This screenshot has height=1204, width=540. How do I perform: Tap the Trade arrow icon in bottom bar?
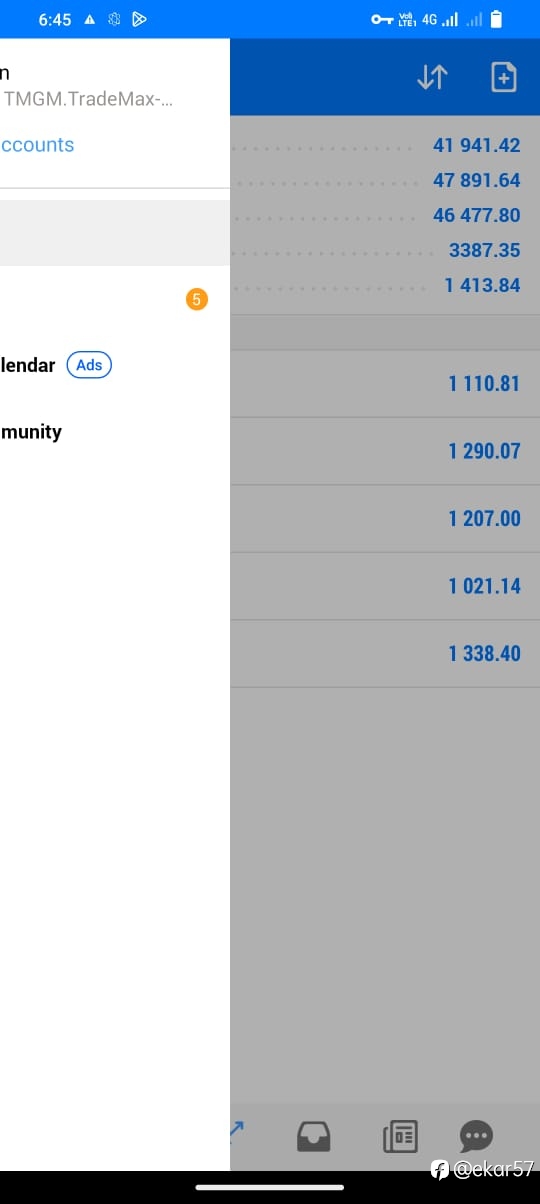click(x=237, y=1130)
